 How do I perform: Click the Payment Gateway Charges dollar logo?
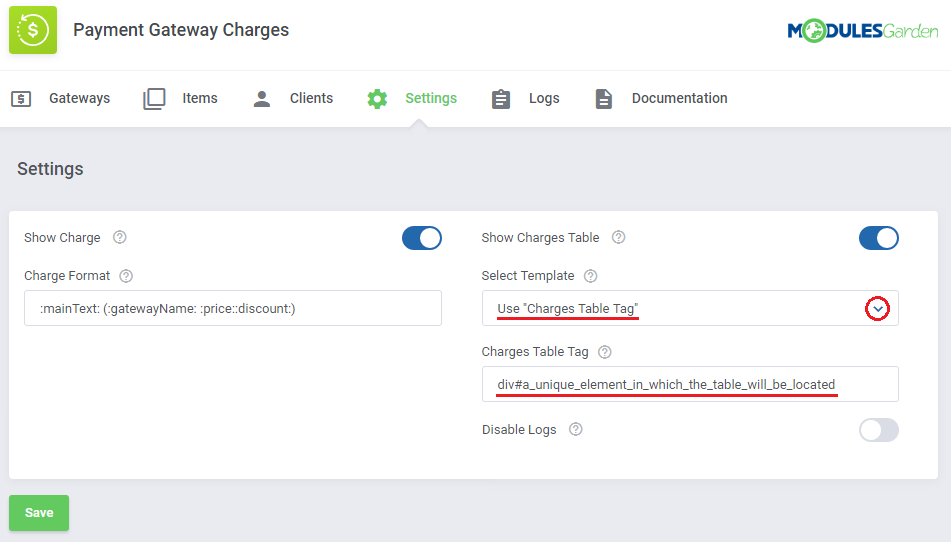33,30
